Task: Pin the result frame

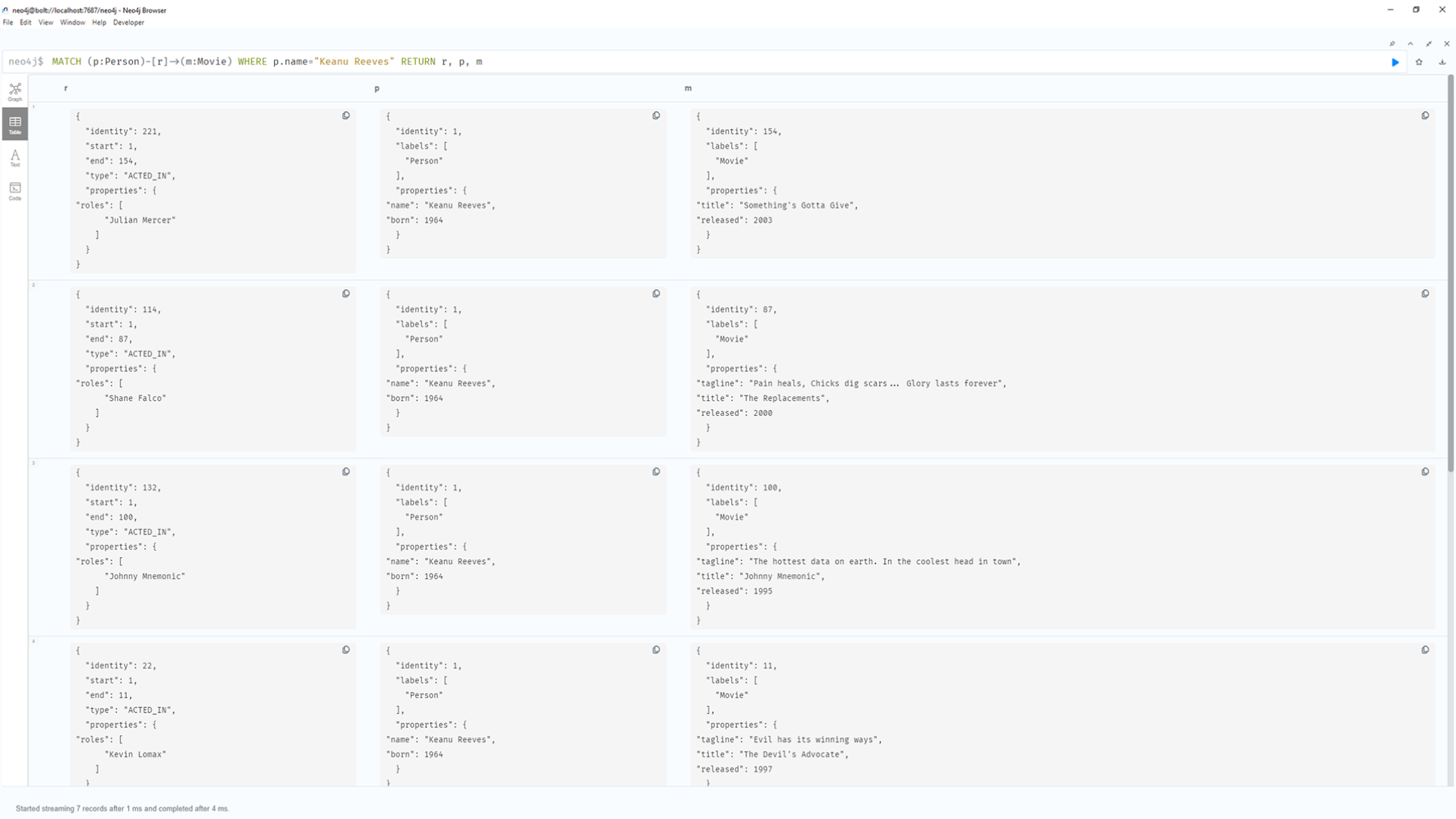Action: pyautogui.click(x=1392, y=44)
